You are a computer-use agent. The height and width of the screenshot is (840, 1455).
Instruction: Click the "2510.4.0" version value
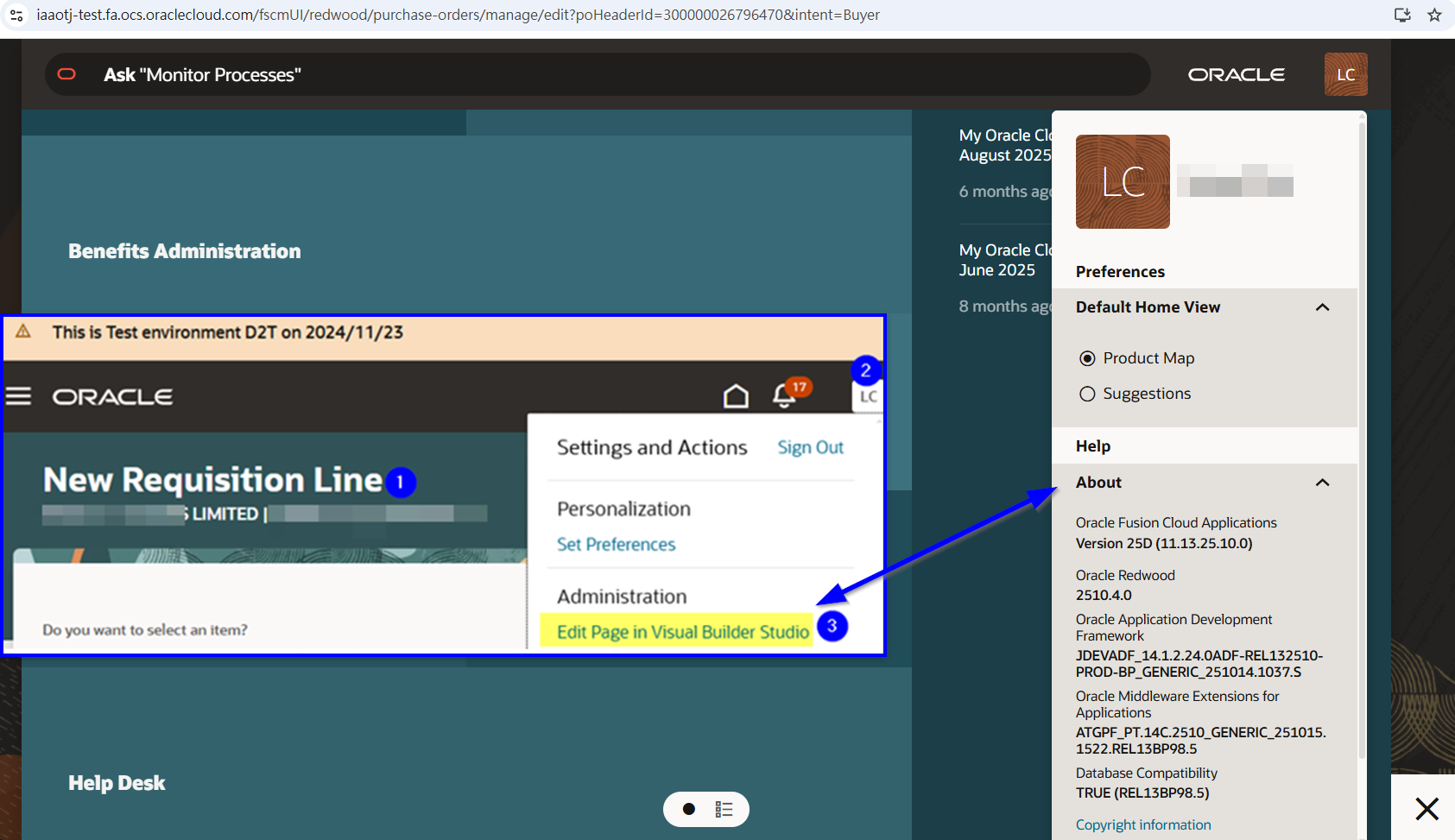[1104, 595]
